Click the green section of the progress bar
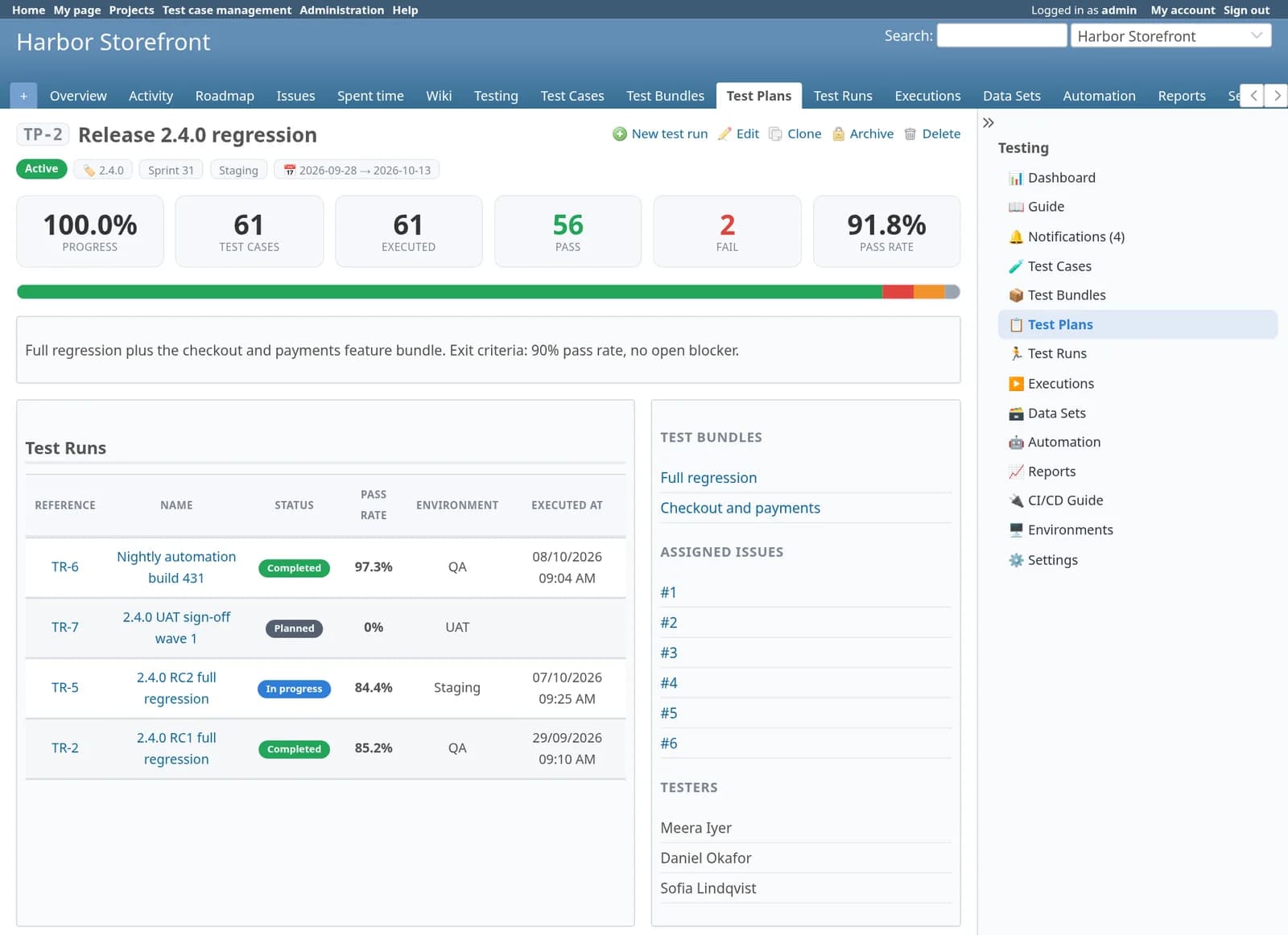This screenshot has height=935, width=1288. (x=449, y=292)
